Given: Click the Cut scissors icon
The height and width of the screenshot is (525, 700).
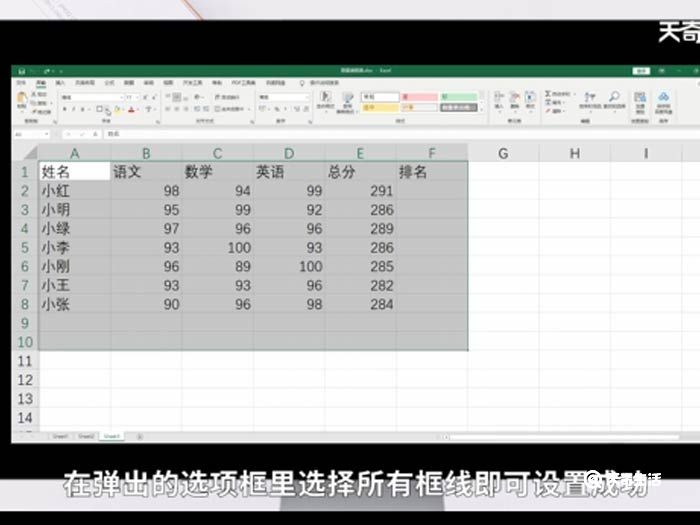Looking at the screenshot, I should [34, 95].
